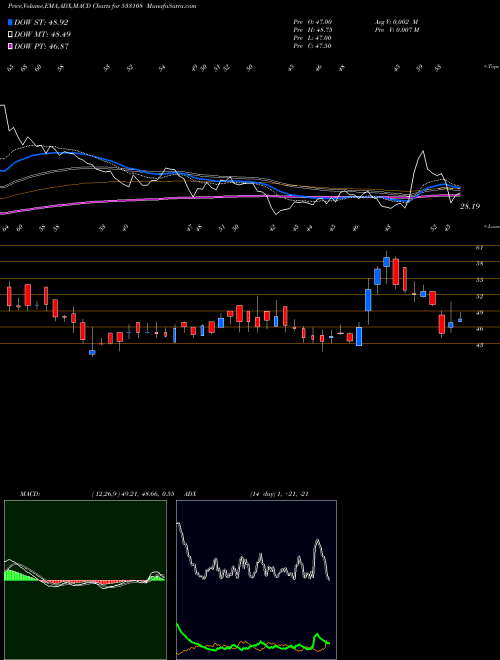Screen dimensions: 500x660
Task: Click the white DOW MT legend swatch
Action: 10,35
